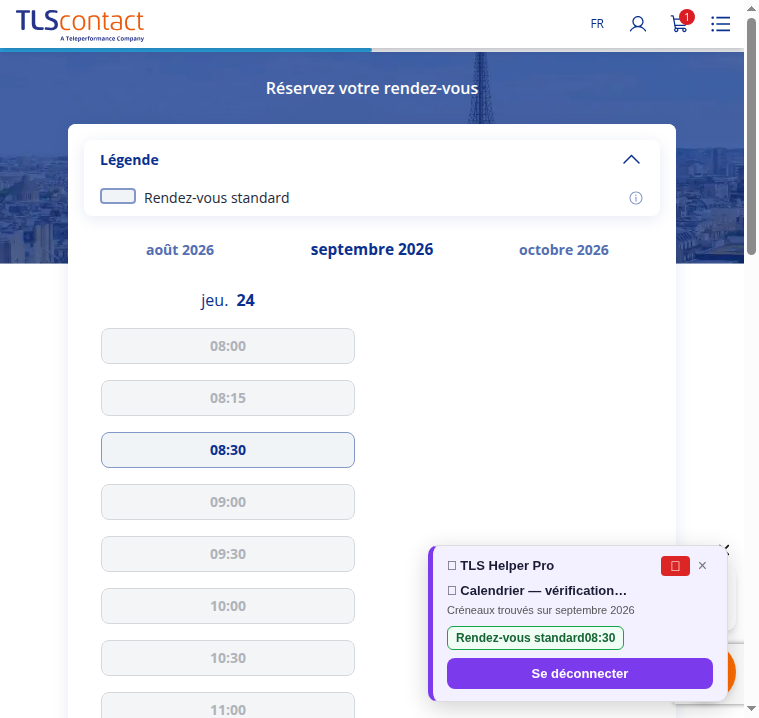Select the 08:00 time slot
This screenshot has width=759, height=718.
(x=228, y=346)
